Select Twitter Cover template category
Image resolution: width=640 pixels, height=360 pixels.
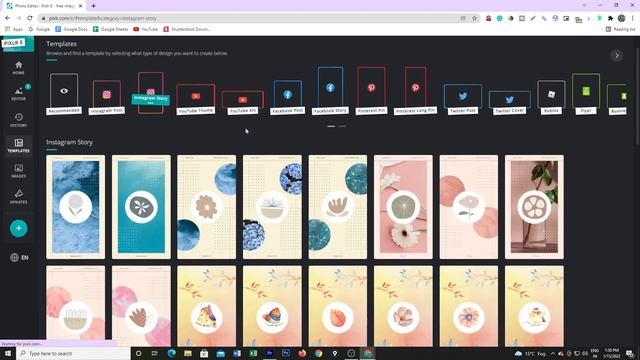click(509, 102)
